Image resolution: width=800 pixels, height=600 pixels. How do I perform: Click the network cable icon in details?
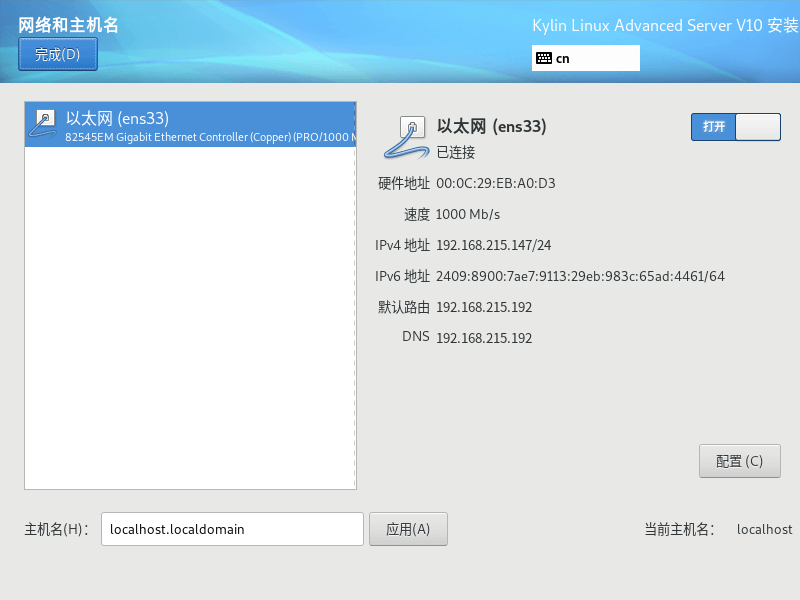coord(404,138)
